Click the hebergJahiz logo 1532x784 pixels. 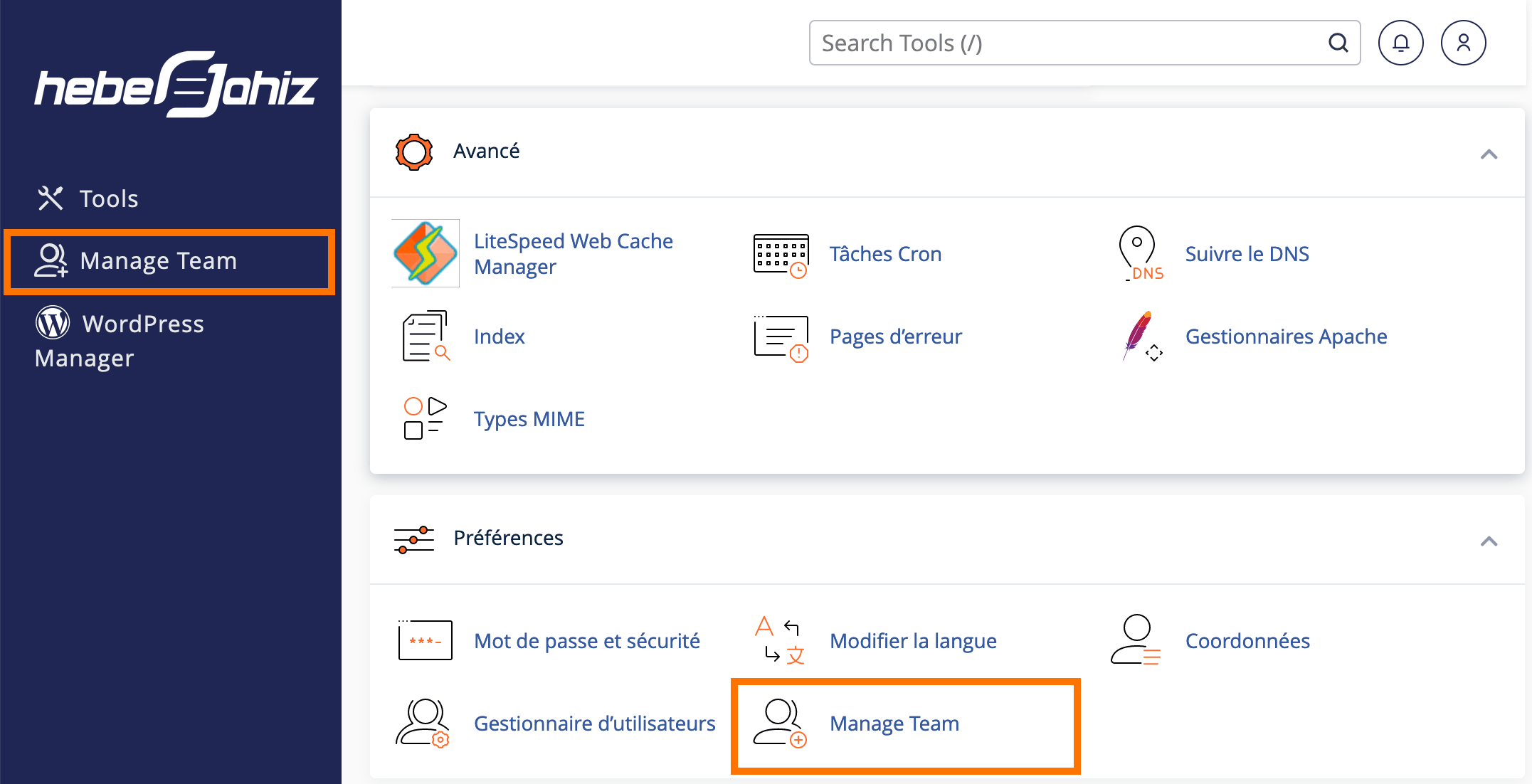(x=176, y=85)
